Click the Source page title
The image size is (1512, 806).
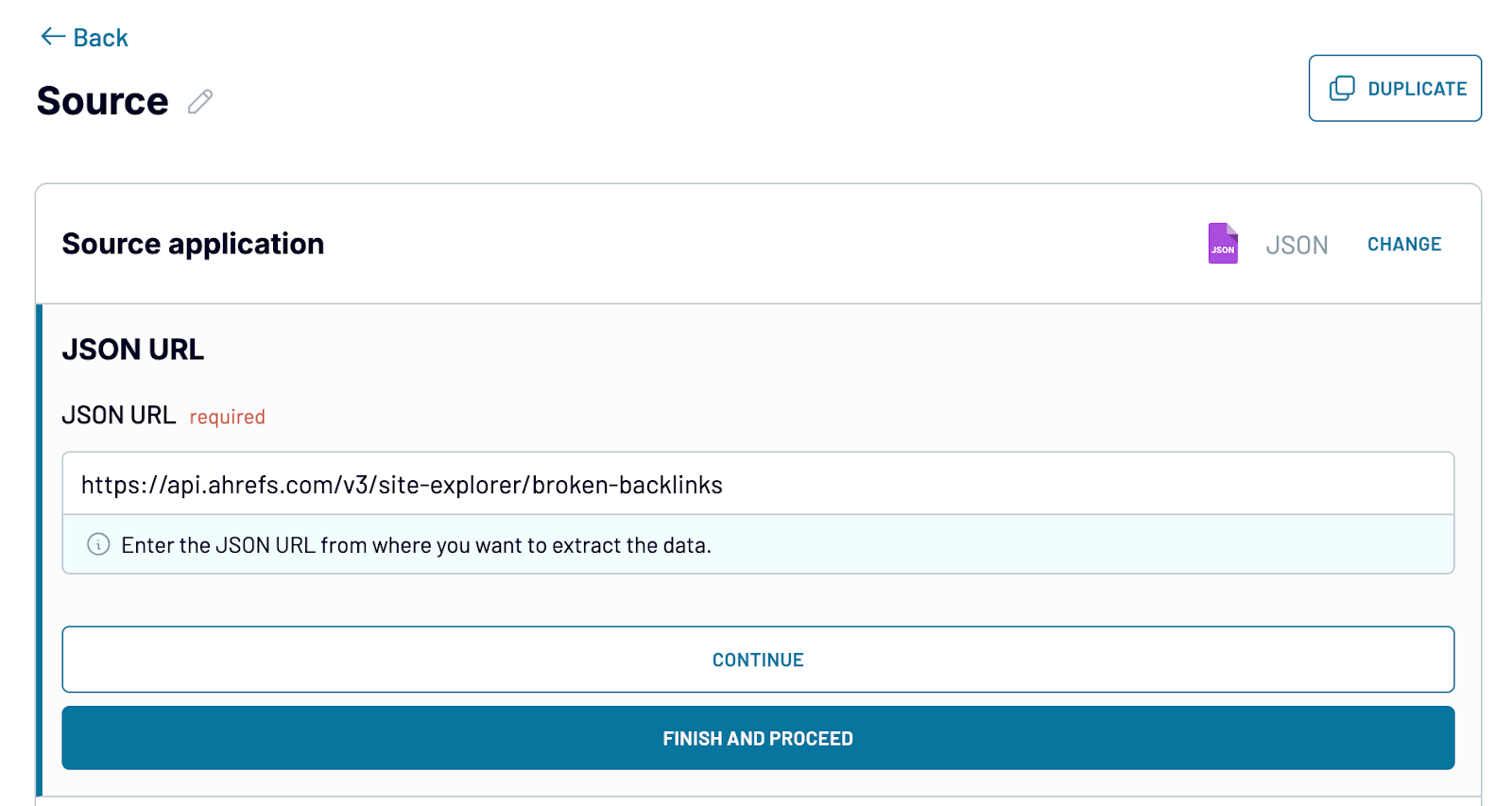[x=101, y=101]
